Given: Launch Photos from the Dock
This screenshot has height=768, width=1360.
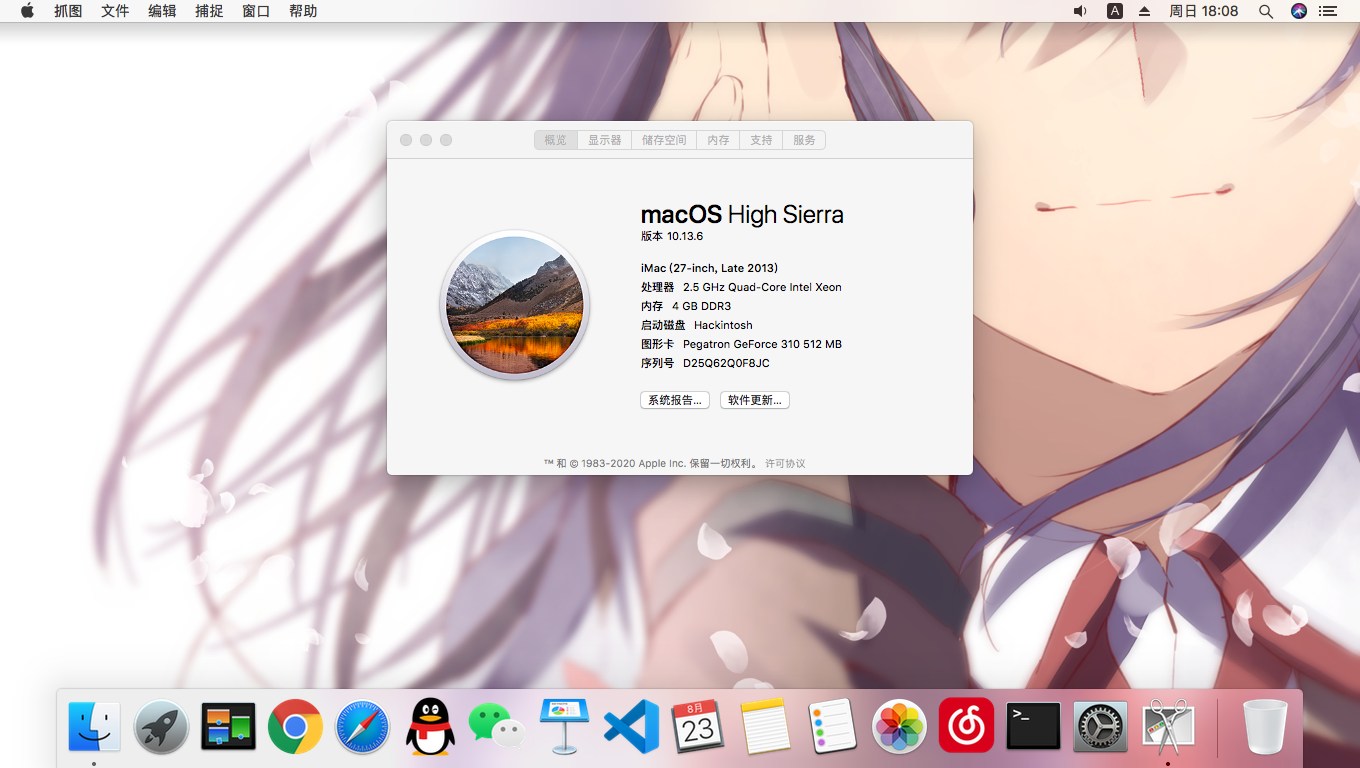Looking at the screenshot, I should 899,726.
